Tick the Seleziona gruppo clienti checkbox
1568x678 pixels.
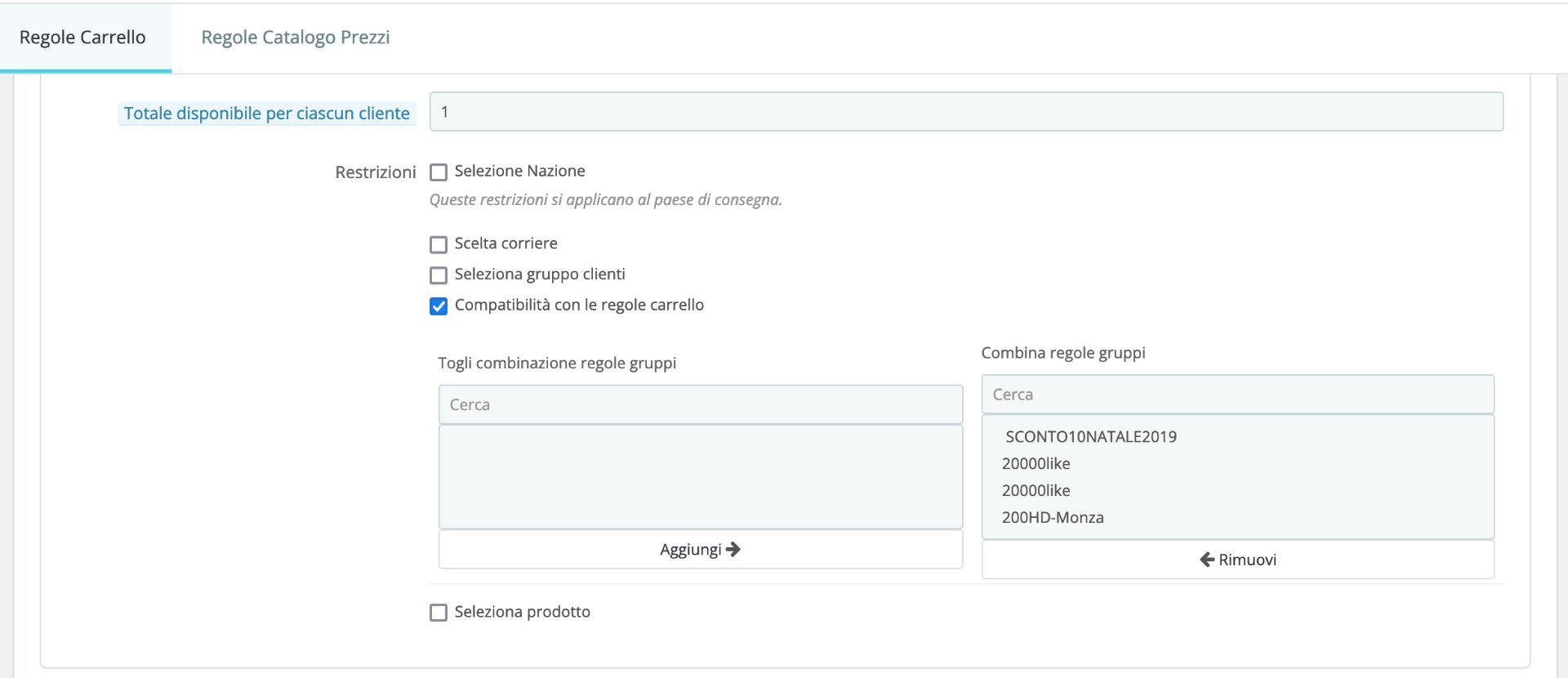439,275
